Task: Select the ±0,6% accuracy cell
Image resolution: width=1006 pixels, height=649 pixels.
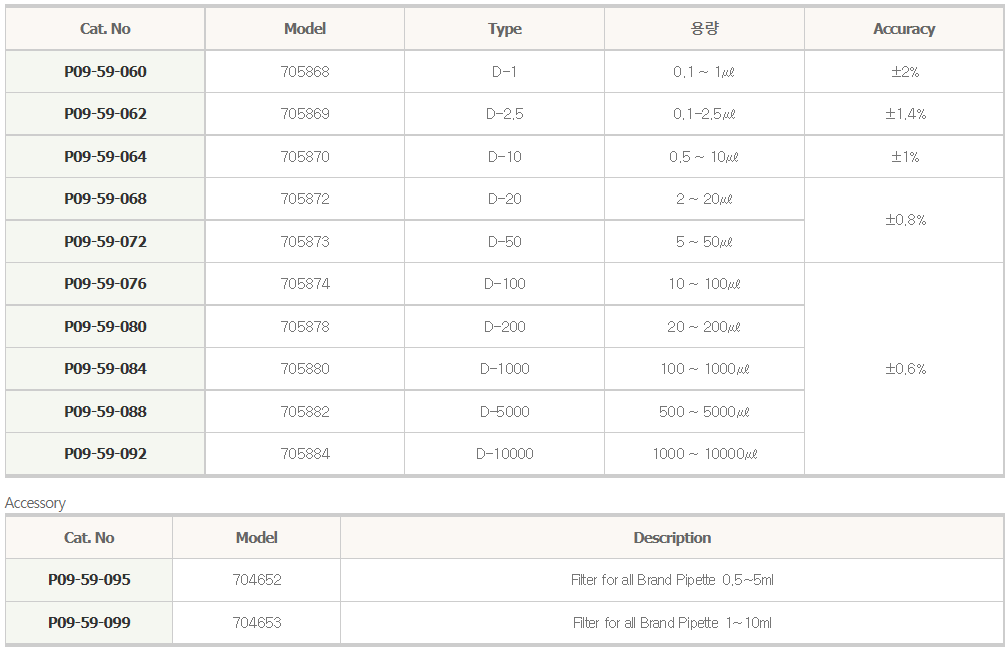Action: click(905, 369)
